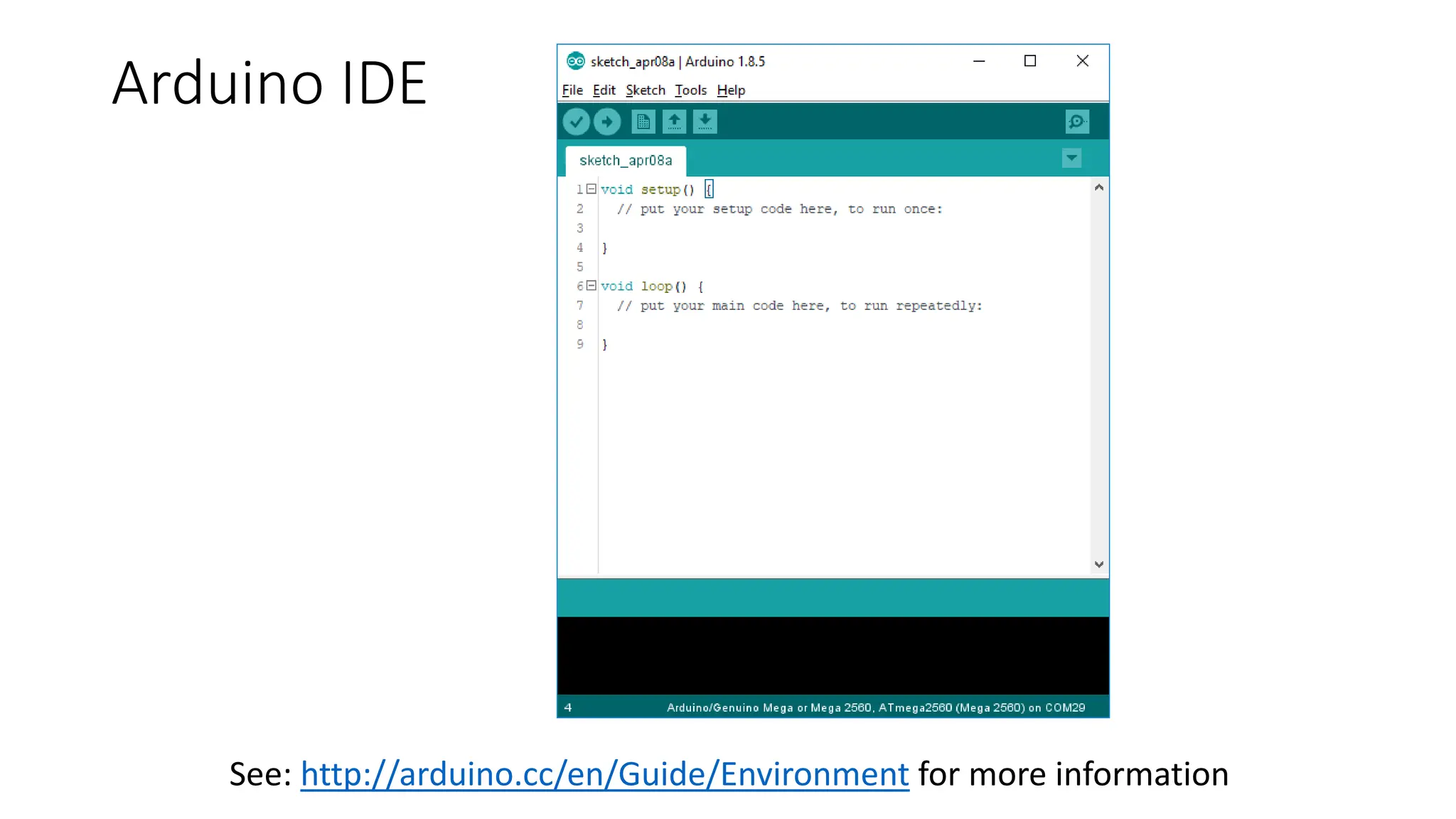
Task: Click the editor scrollbar up arrow
Action: pos(1099,188)
